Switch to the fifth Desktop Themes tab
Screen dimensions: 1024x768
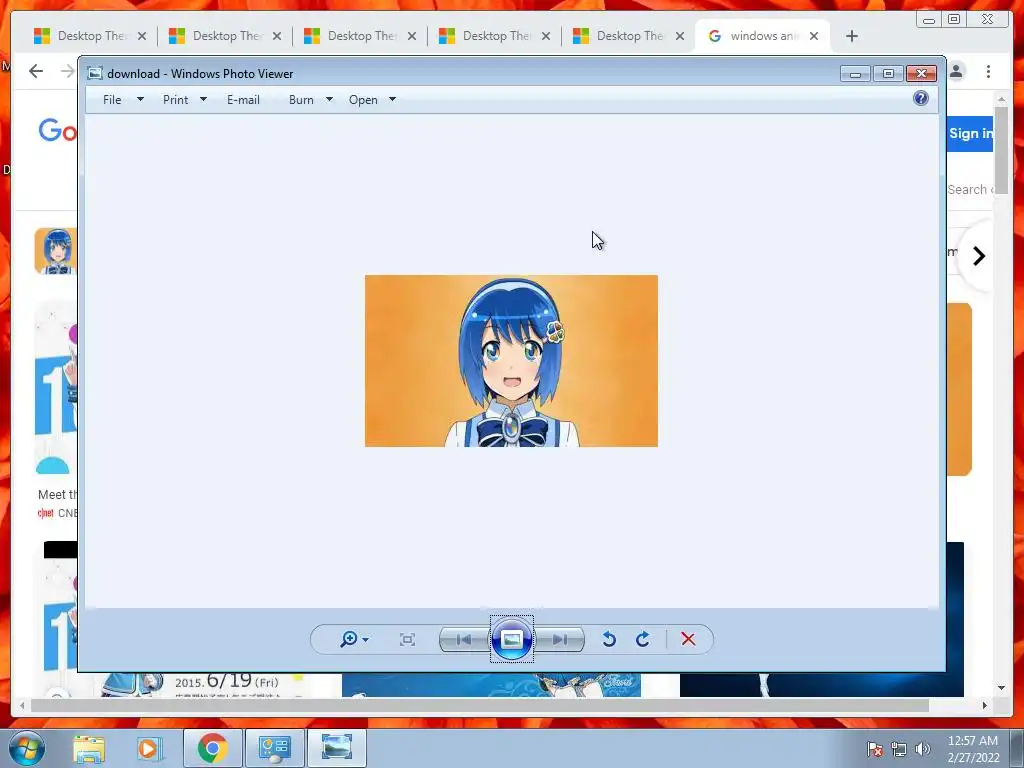coord(628,36)
